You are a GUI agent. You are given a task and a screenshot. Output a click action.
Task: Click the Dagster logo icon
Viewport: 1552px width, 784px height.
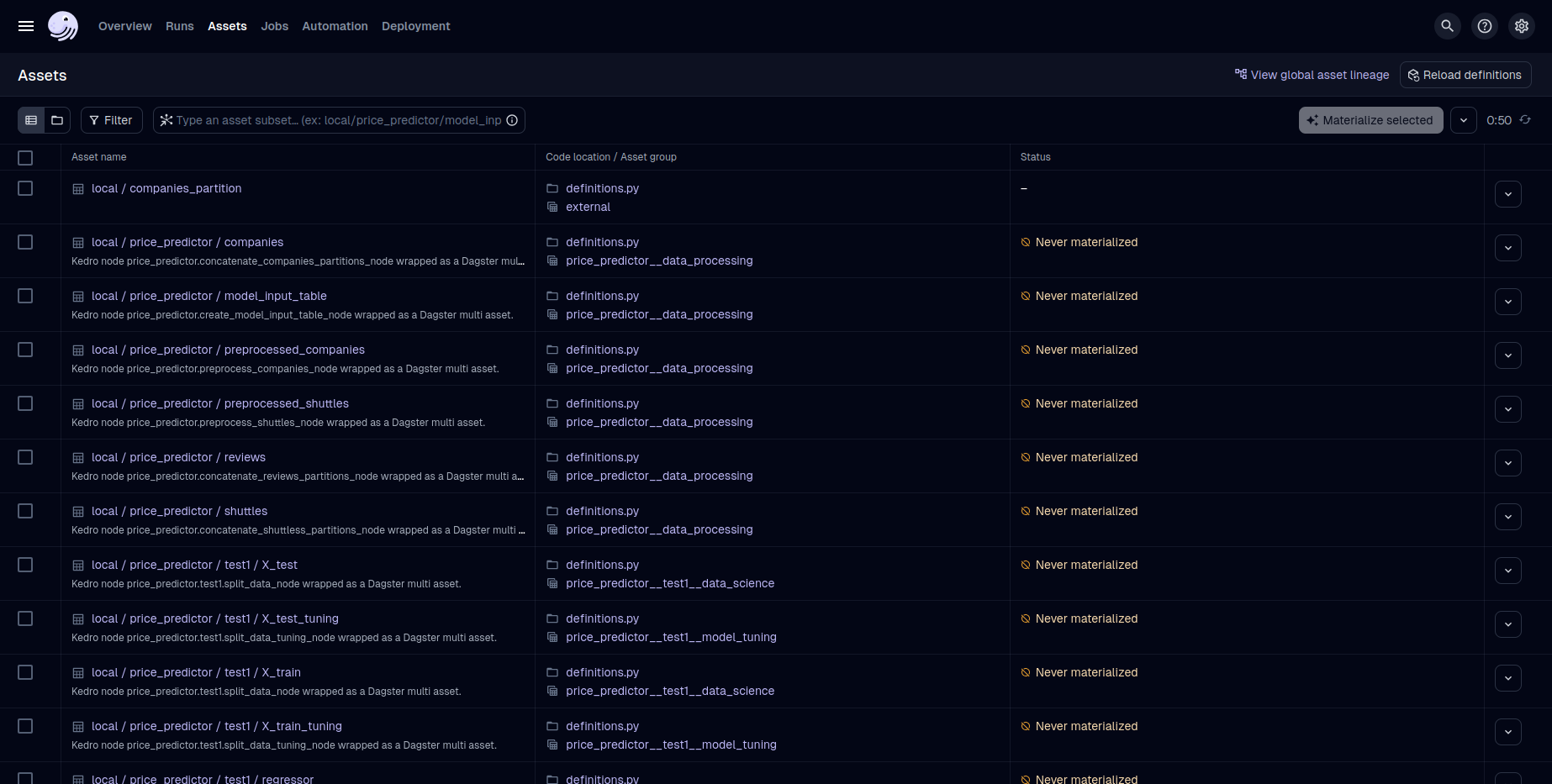point(63,26)
